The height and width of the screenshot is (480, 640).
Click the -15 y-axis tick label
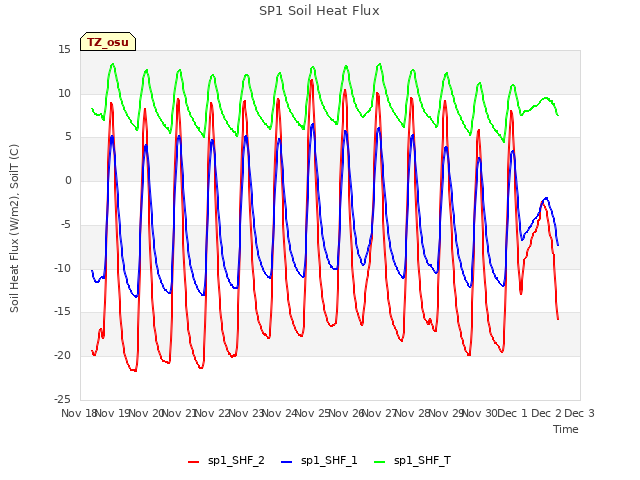pos(63,312)
